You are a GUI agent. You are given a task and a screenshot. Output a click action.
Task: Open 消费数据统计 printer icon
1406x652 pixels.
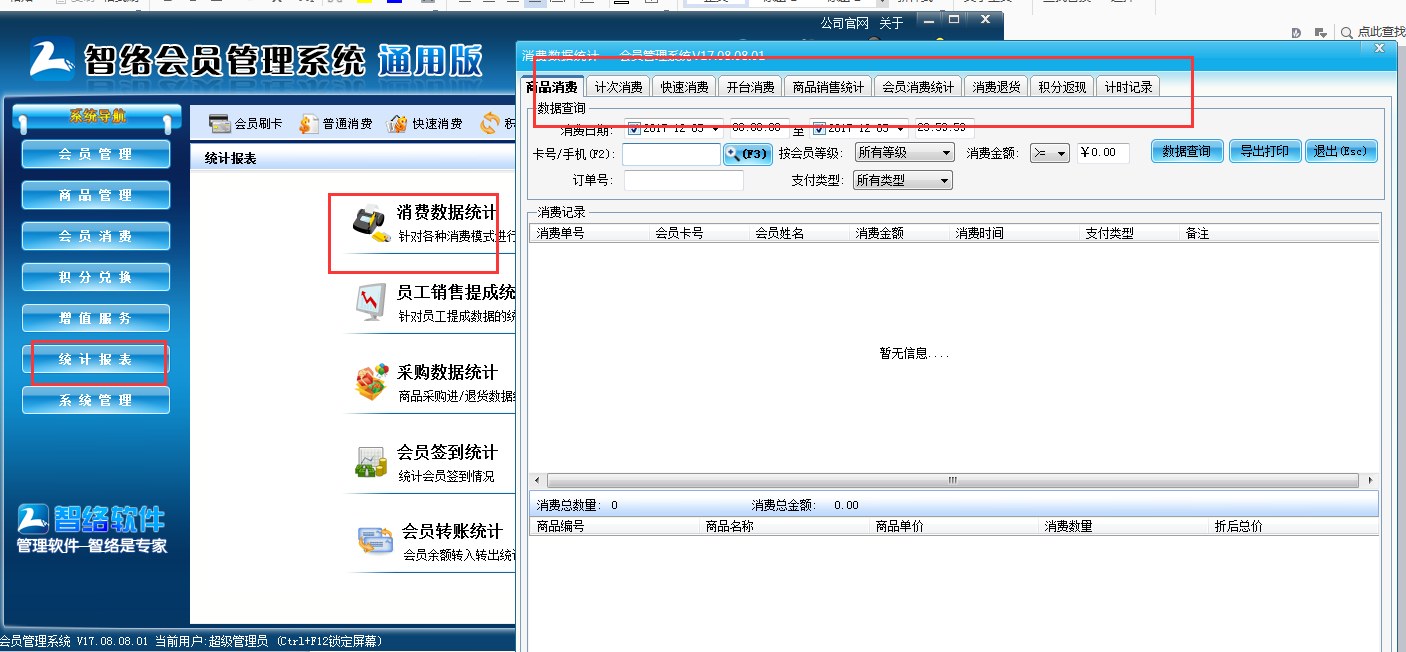(369, 221)
